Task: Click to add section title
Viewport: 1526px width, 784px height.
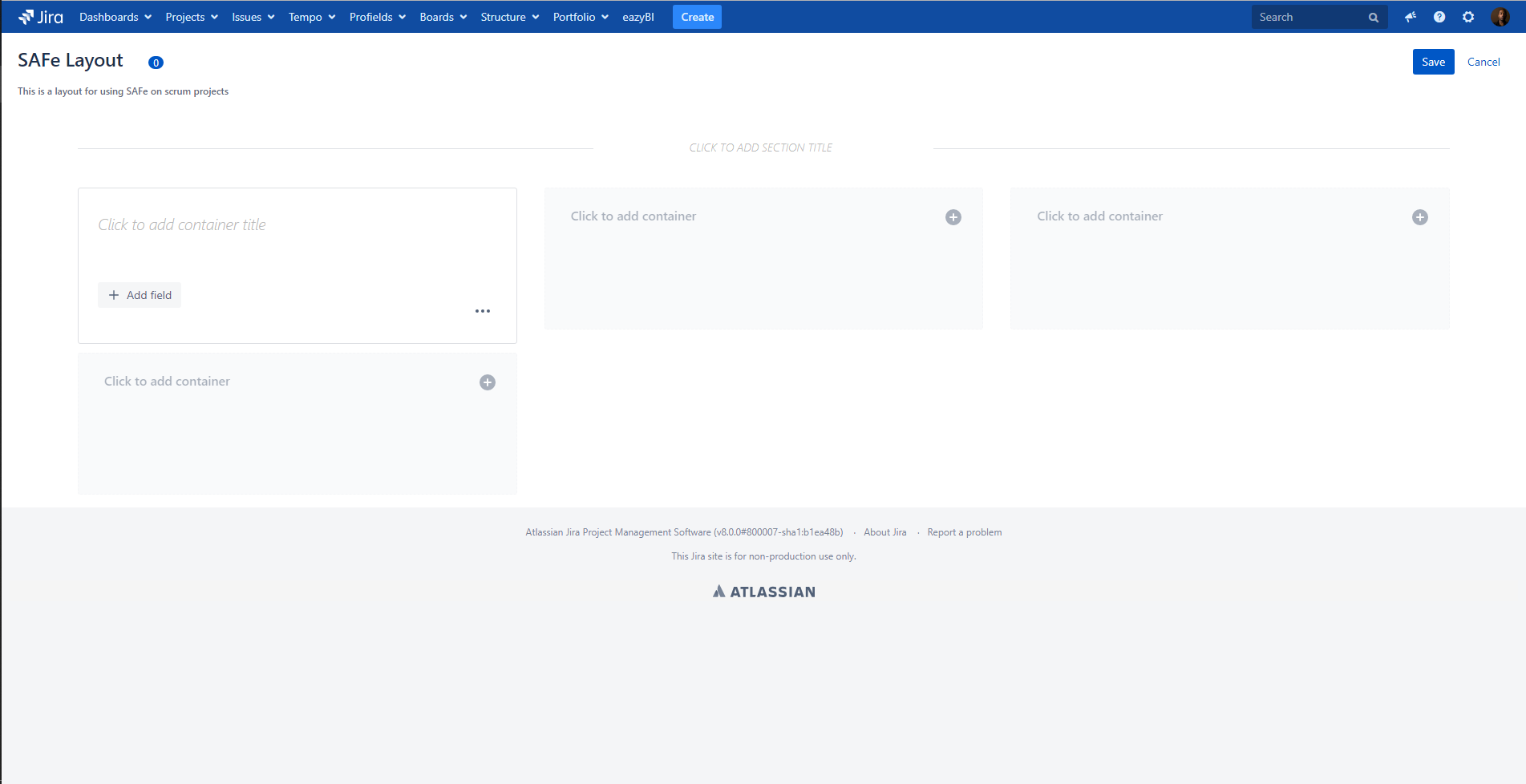Action: (761, 148)
